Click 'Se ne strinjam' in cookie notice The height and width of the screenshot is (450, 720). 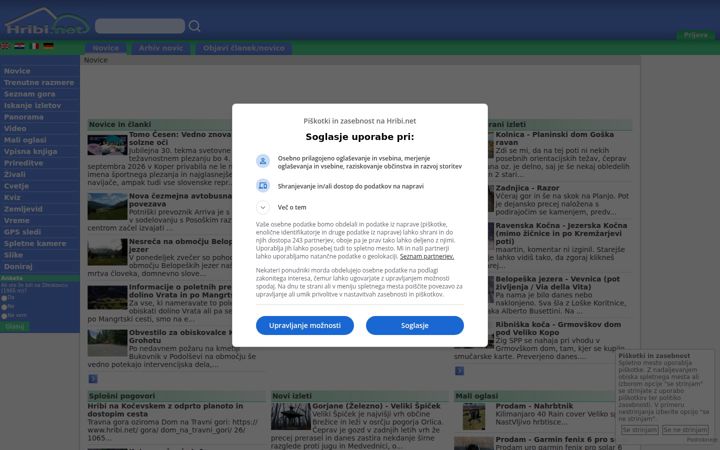click(685, 430)
